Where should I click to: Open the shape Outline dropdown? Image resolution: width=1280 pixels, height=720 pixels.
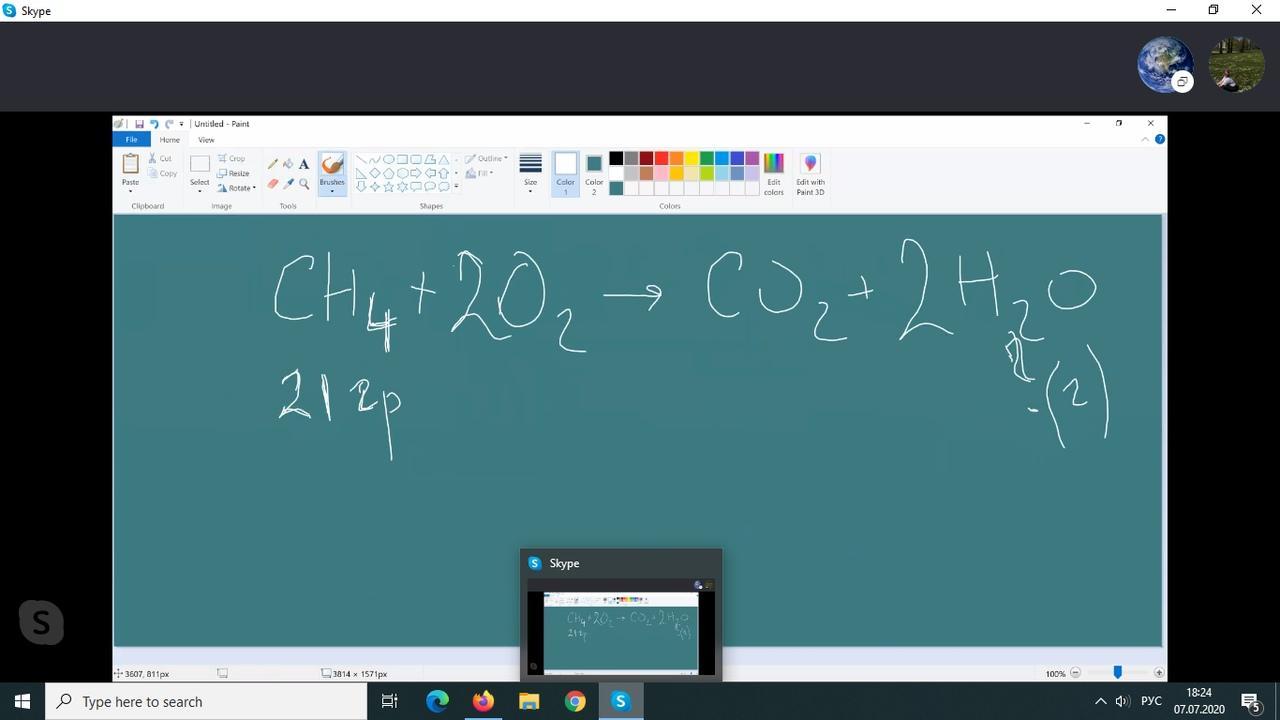point(486,158)
